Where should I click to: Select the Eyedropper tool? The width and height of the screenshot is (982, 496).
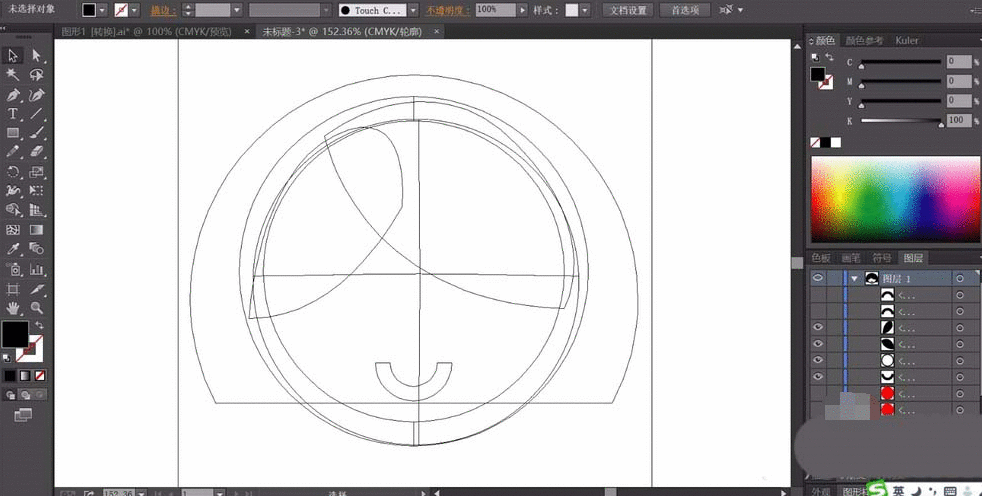point(14,249)
